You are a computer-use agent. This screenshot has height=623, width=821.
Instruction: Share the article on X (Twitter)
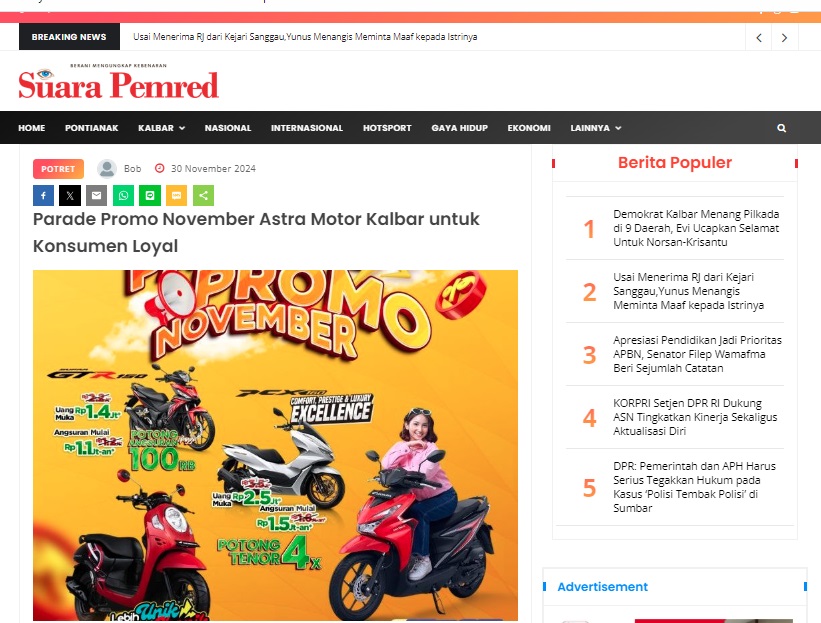click(70, 196)
